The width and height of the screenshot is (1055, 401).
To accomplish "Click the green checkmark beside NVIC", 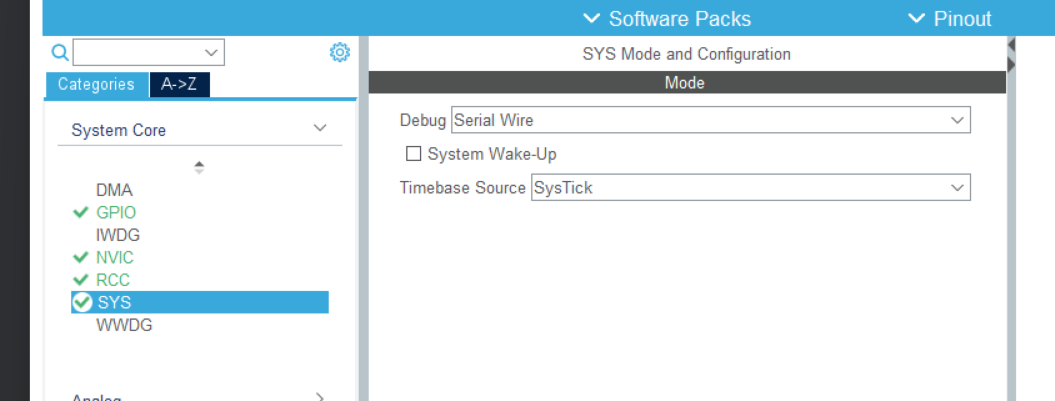I will 81,258.
